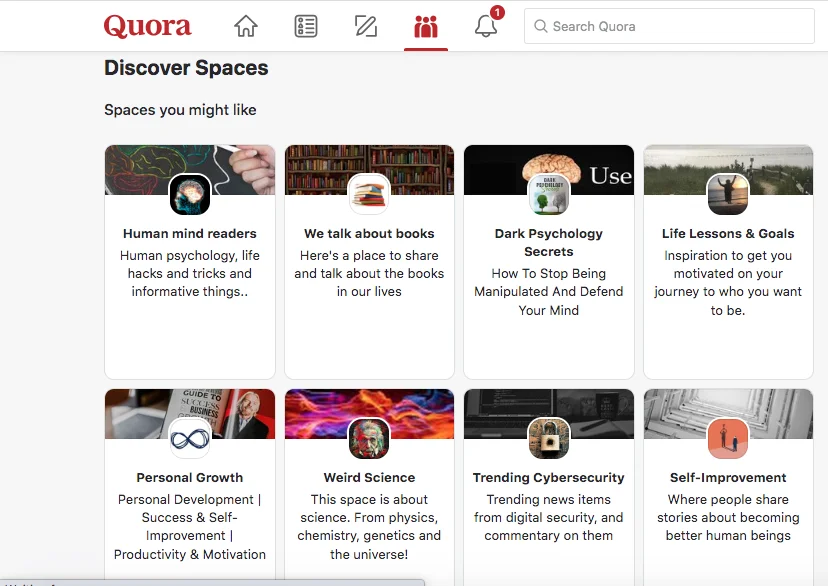Screen dimensions: 828x586
Task: Click Personal Growth infinity avatar
Action: [190, 438]
